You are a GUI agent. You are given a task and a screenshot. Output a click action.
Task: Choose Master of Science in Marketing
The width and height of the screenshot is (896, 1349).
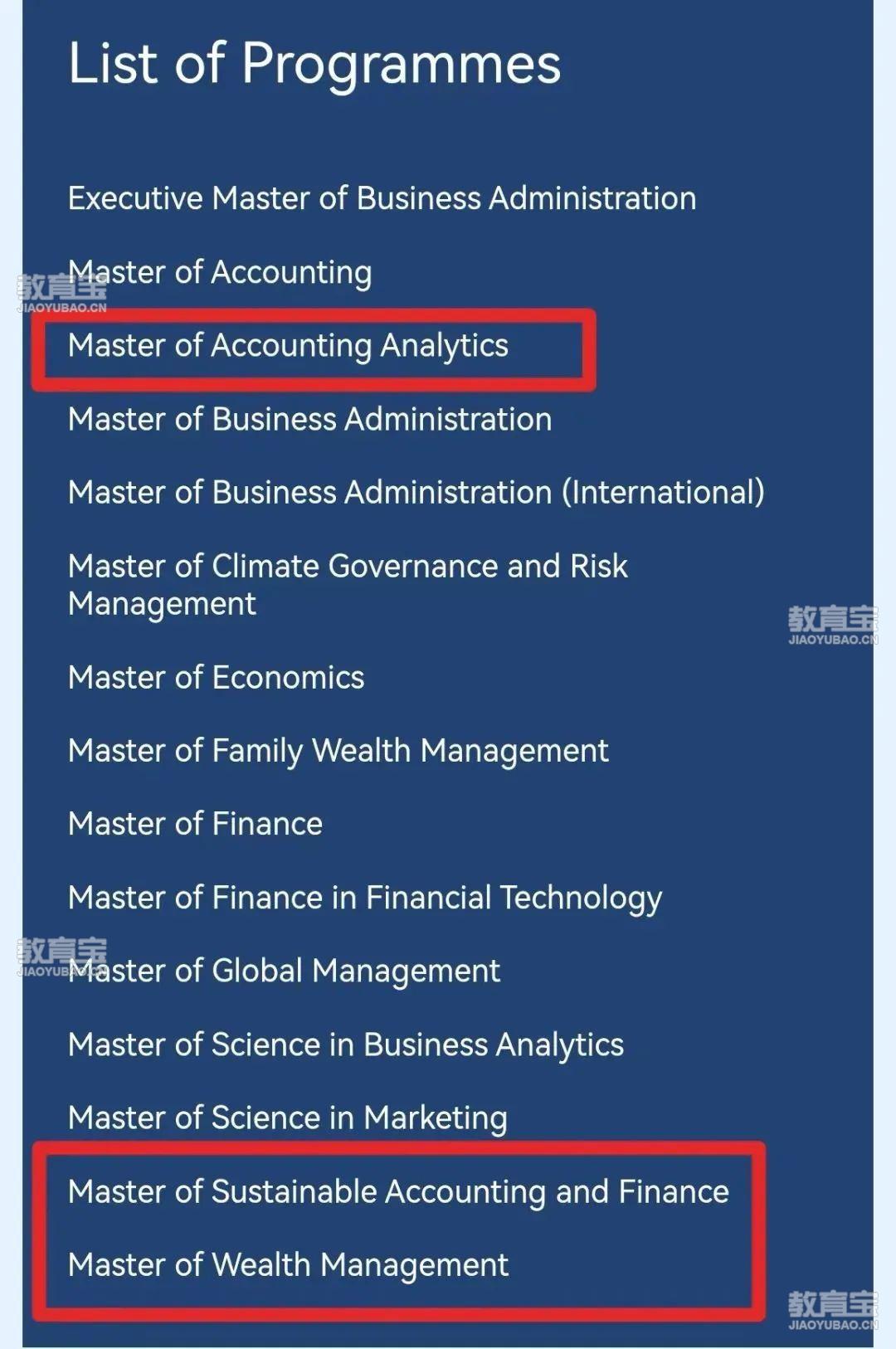pos(287,1118)
